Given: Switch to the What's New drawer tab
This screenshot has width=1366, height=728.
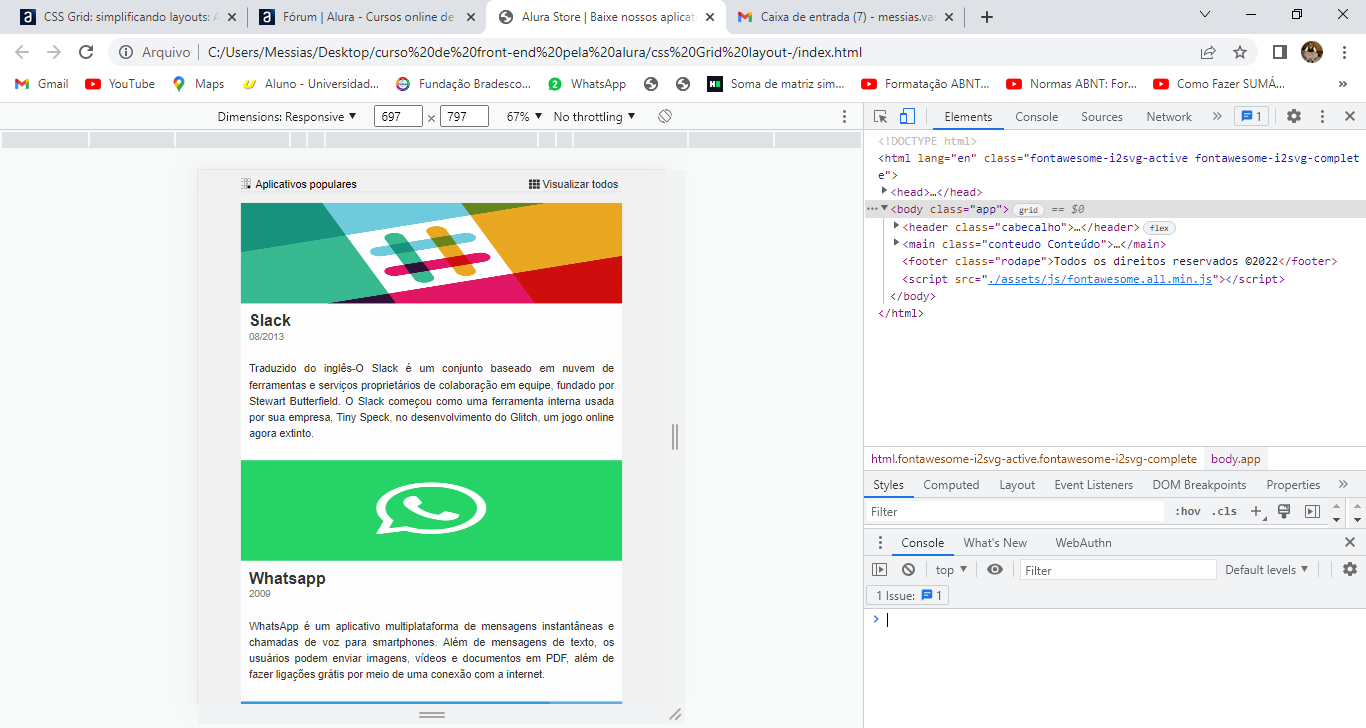Looking at the screenshot, I should pos(995,543).
